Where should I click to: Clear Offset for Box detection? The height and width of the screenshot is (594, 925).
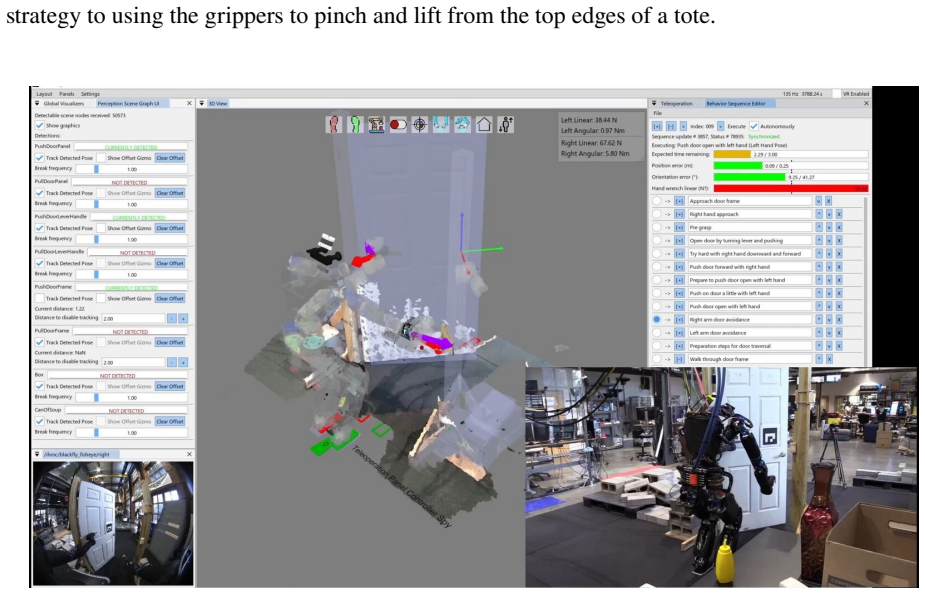[170, 386]
